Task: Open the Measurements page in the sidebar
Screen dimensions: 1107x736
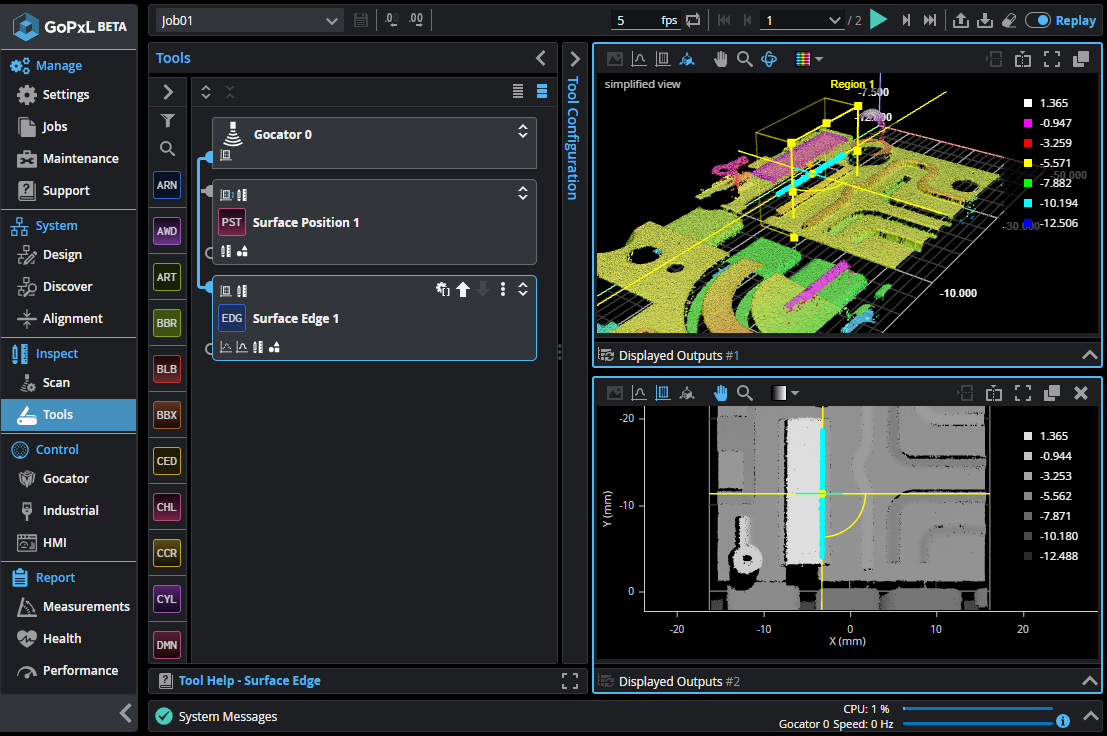Action: [86, 606]
